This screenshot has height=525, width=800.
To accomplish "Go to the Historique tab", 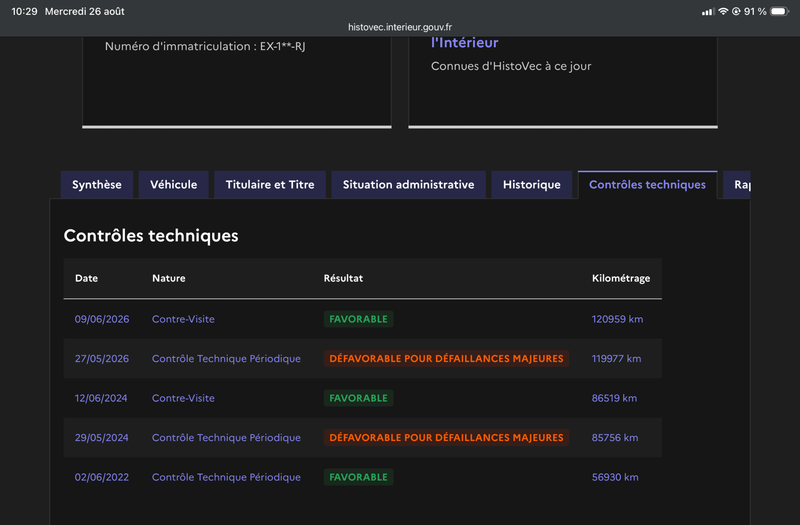I will (x=532, y=185).
